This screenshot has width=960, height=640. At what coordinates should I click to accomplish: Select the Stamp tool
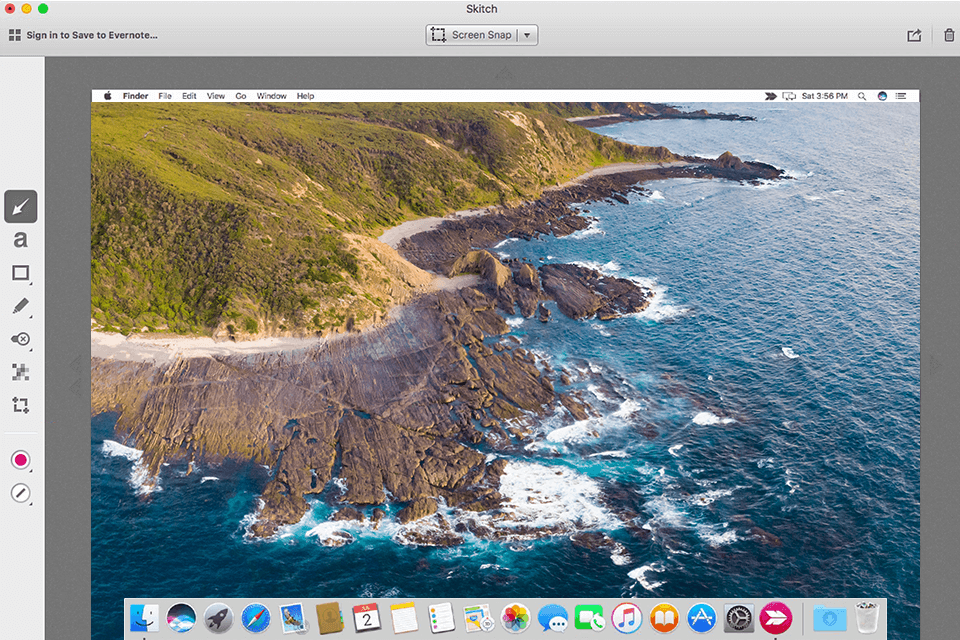click(x=20, y=340)
